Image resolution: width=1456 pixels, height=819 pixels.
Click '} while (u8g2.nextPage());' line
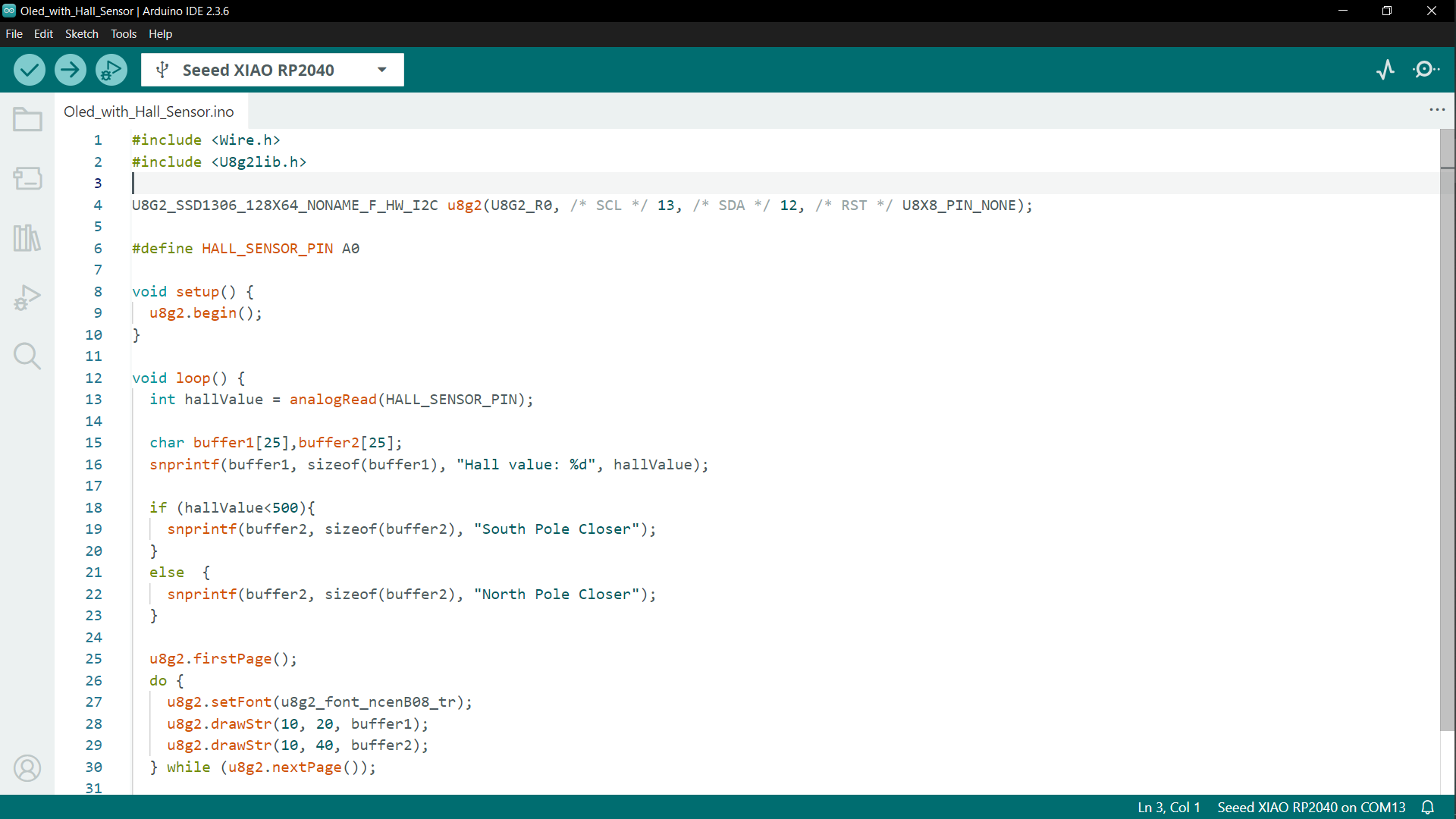click(x=262, y=767)
